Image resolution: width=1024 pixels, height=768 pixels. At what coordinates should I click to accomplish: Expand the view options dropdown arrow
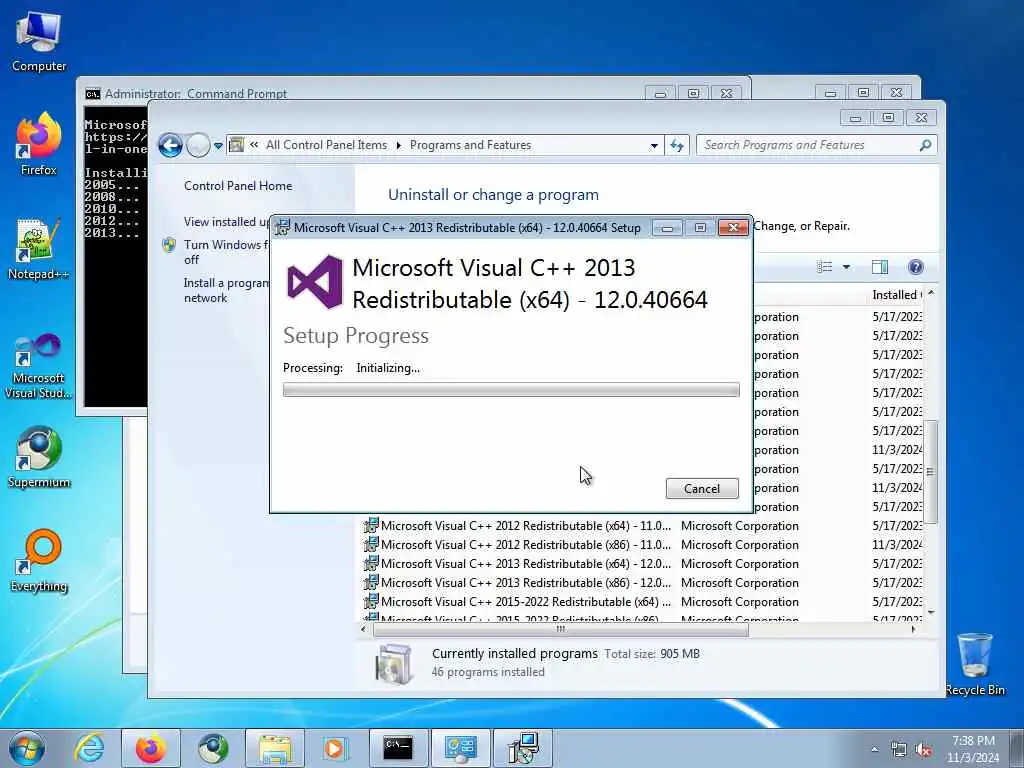[846, 266]
